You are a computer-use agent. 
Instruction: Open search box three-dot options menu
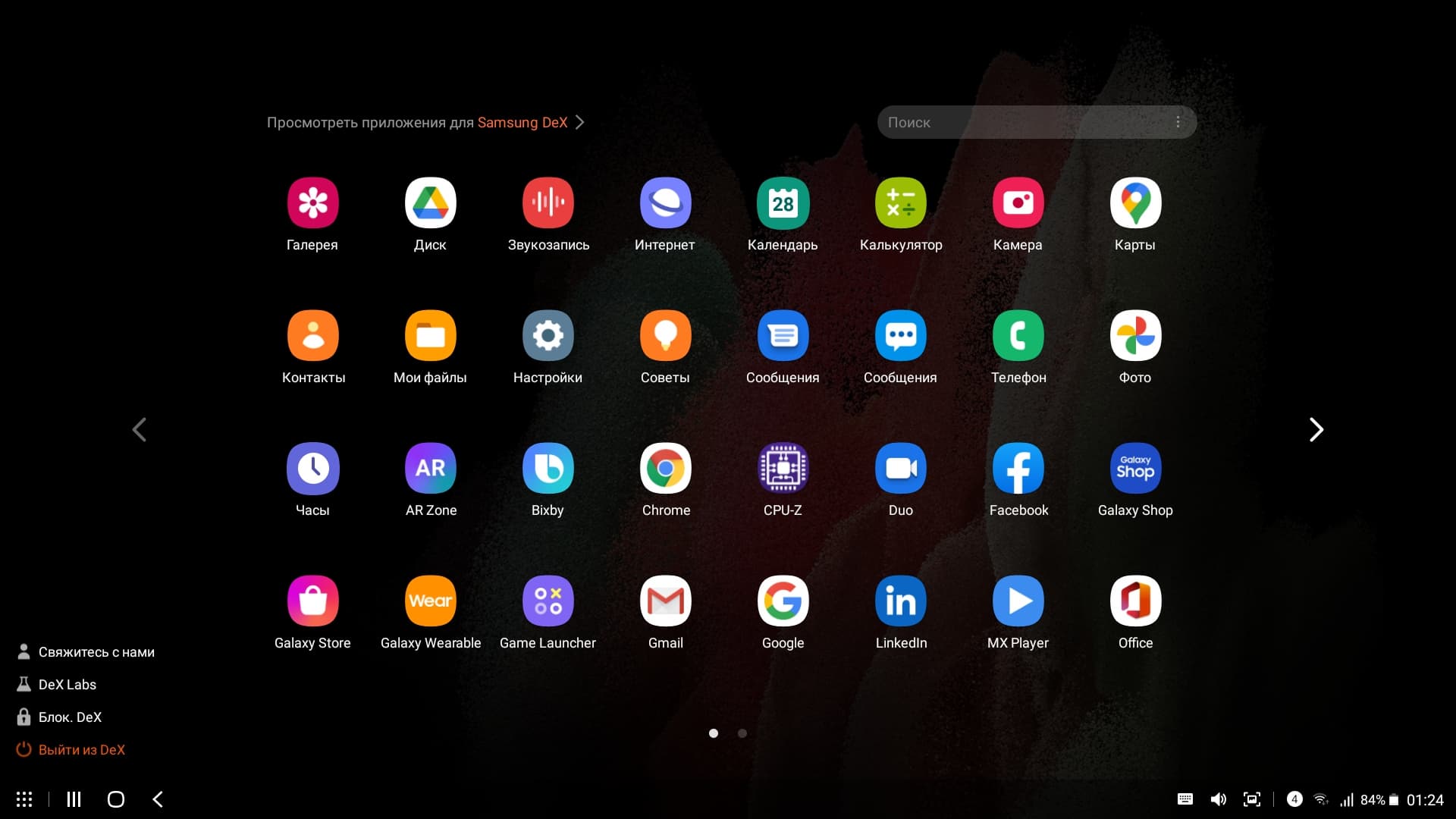pyautogui.click(x=1178, y=122)
